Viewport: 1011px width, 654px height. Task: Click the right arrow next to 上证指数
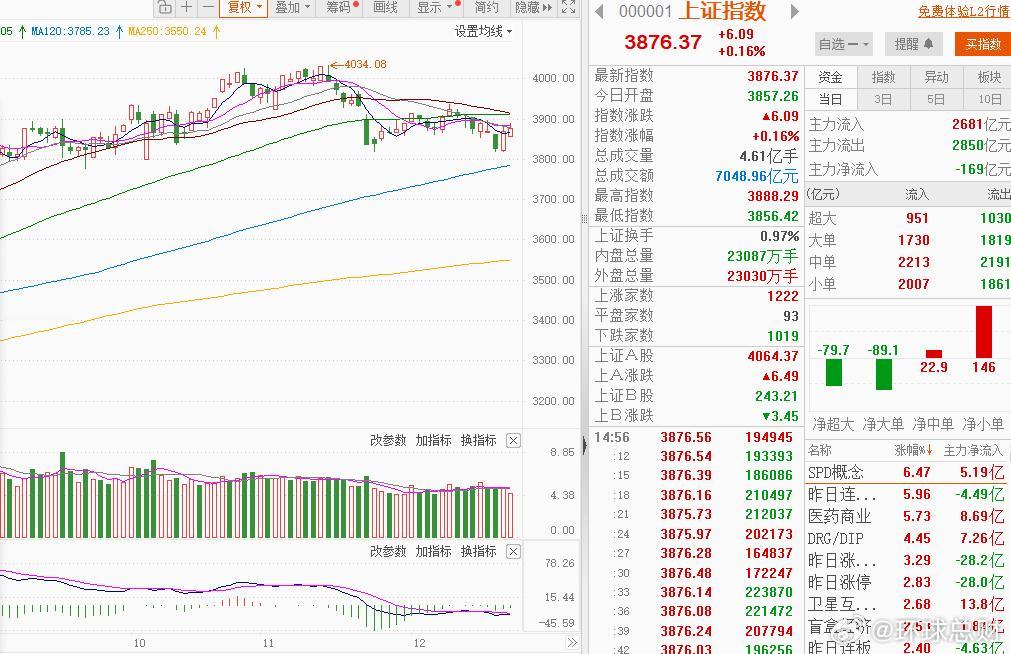point(795,13)
